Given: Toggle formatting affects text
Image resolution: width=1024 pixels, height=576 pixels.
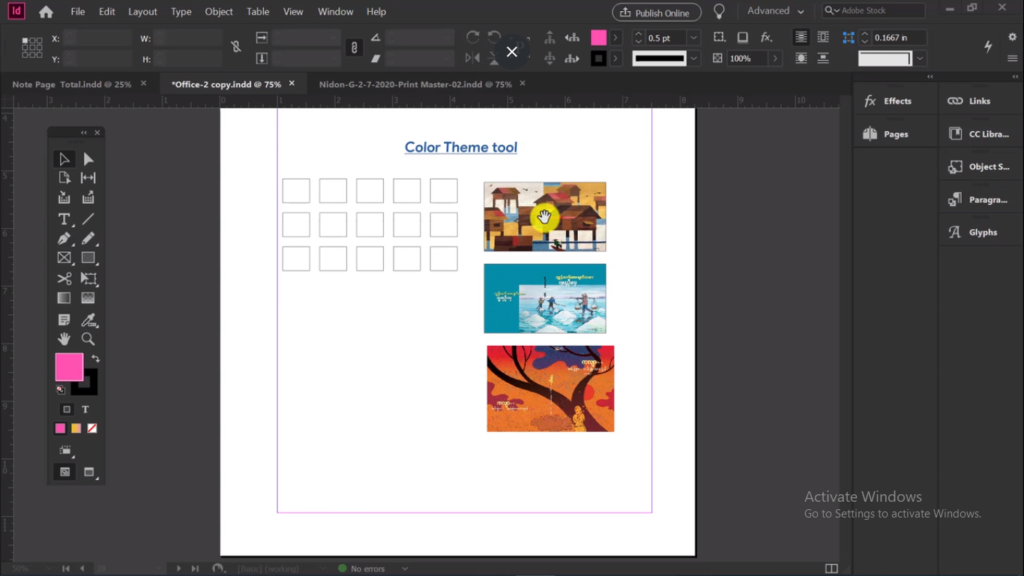Looking at the screenshot, I should pyautogui.click(x=86, y=409).
